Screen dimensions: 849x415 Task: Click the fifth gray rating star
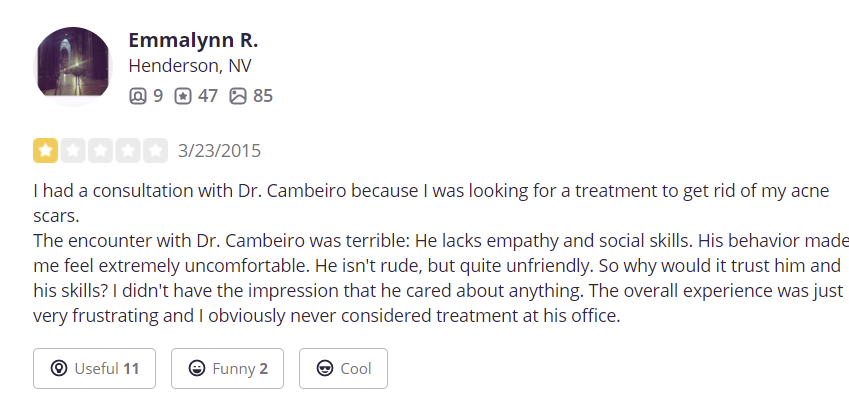tap(155, 151)
